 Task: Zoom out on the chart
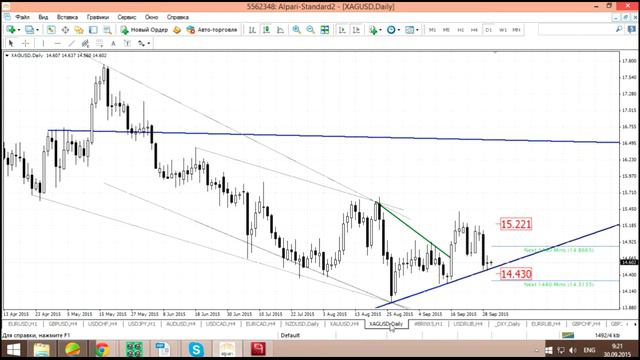(311, 30)
